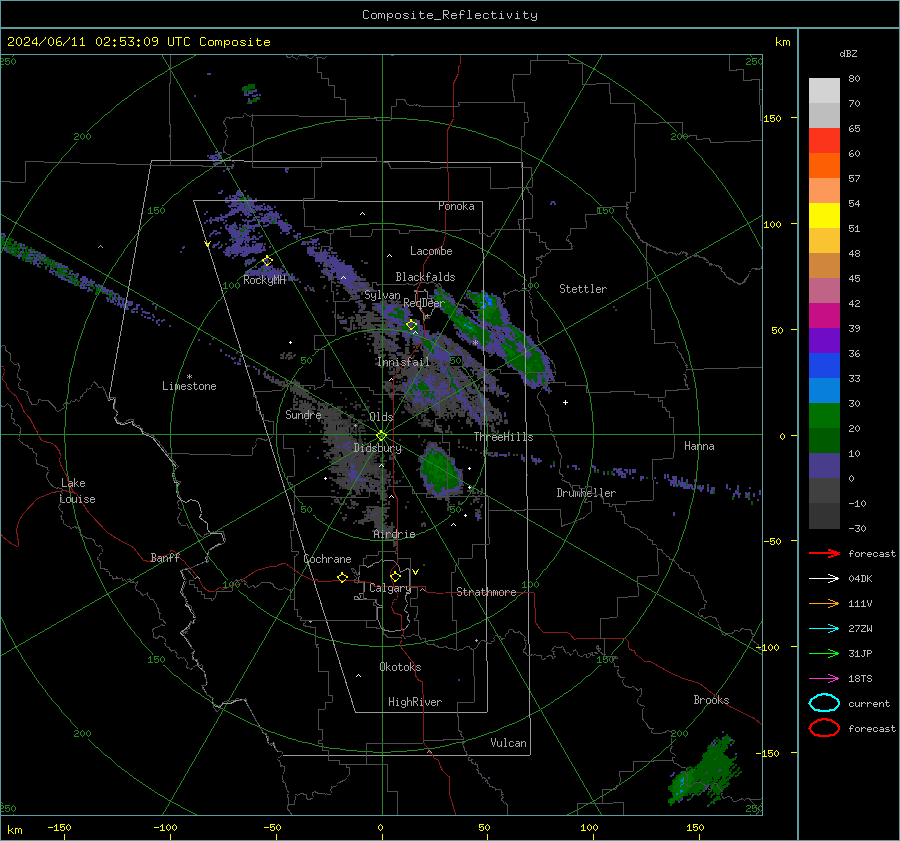Click the 'Blackfalds' city label

click(425, 277)
